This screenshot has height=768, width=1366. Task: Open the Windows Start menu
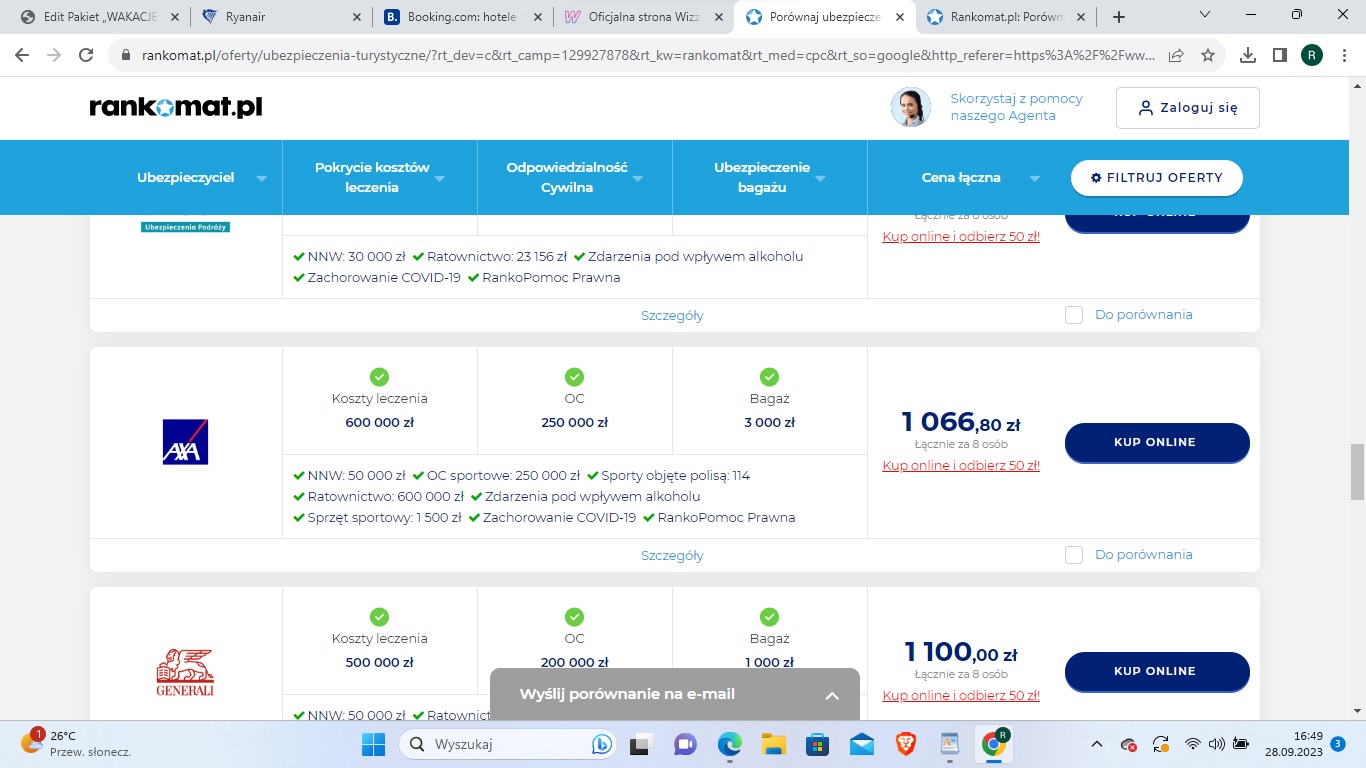tap(372, 744)
